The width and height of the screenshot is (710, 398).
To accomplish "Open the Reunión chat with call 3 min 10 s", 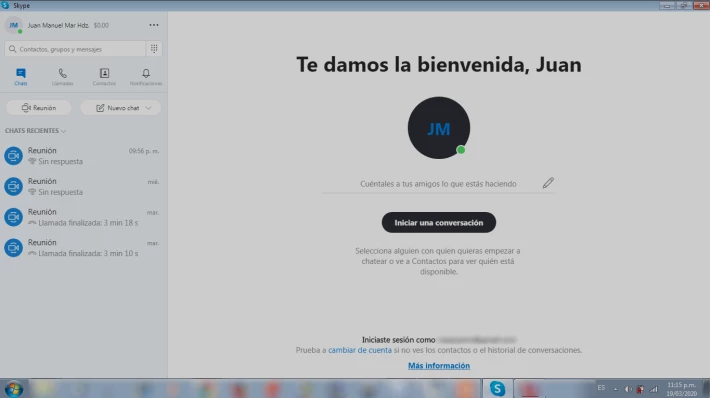I will 83,248.
